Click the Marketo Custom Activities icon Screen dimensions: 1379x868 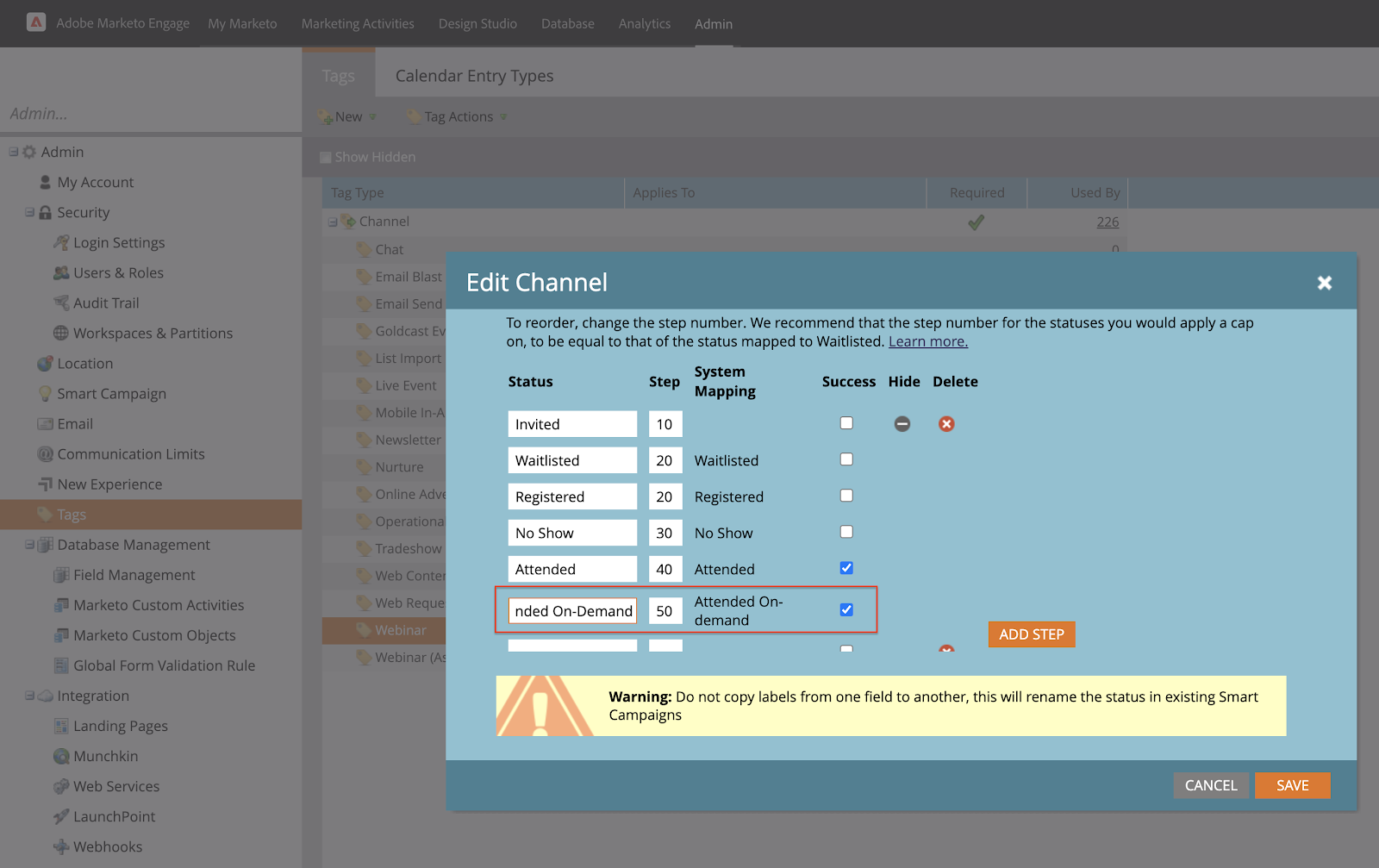click(61, 604)
